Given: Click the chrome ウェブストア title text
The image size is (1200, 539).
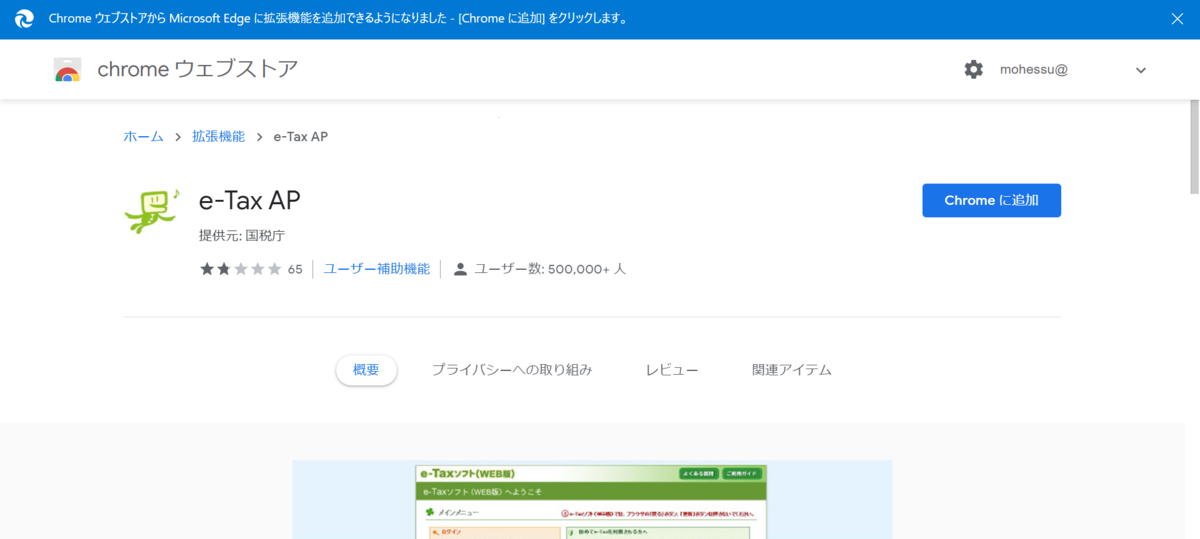Looking at the screenshot, I should [x=197, y=70].
